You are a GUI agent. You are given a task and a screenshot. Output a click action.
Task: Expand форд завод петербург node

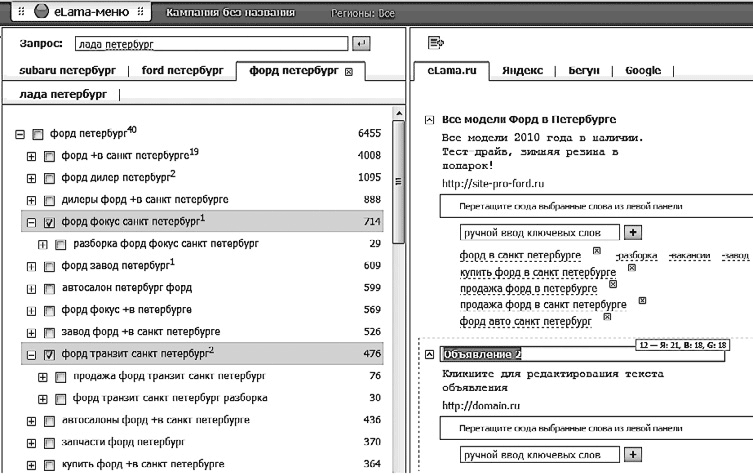pos(31,267)
